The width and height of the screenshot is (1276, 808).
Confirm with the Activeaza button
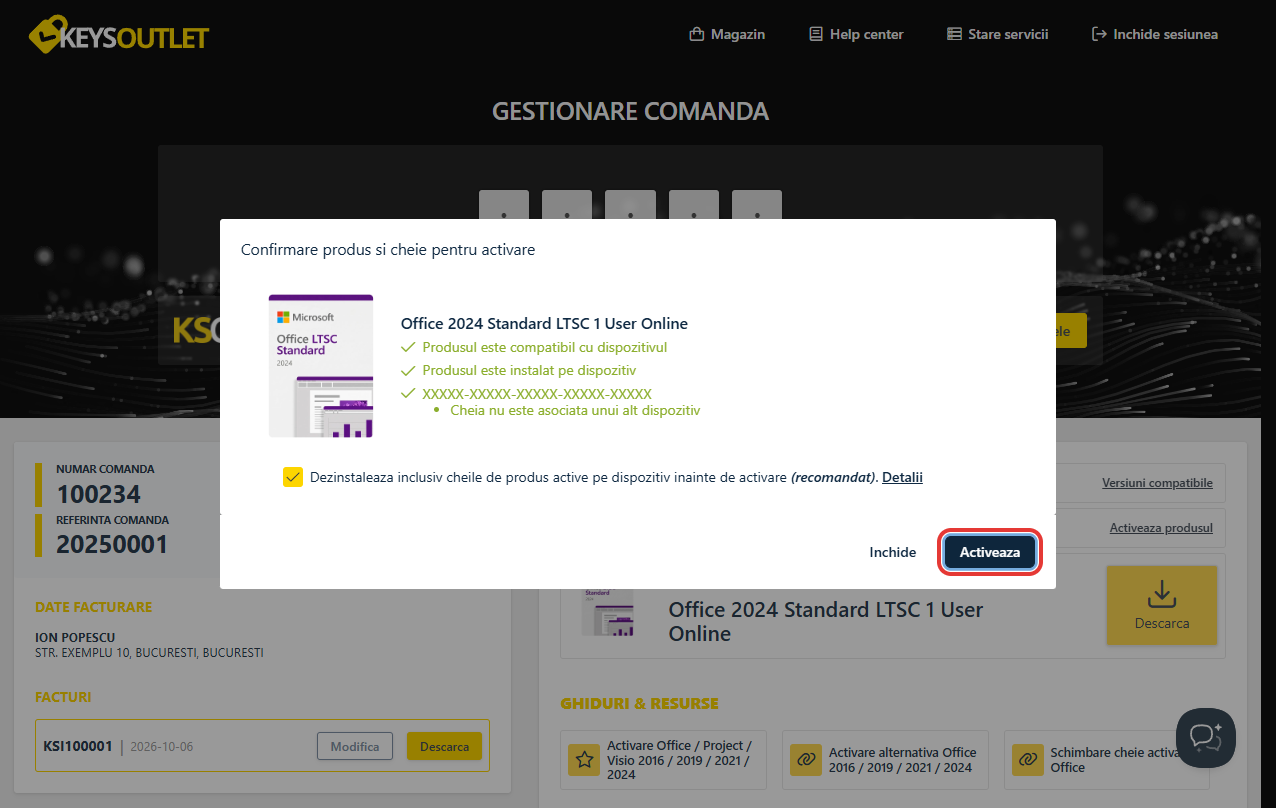(990, 552)
